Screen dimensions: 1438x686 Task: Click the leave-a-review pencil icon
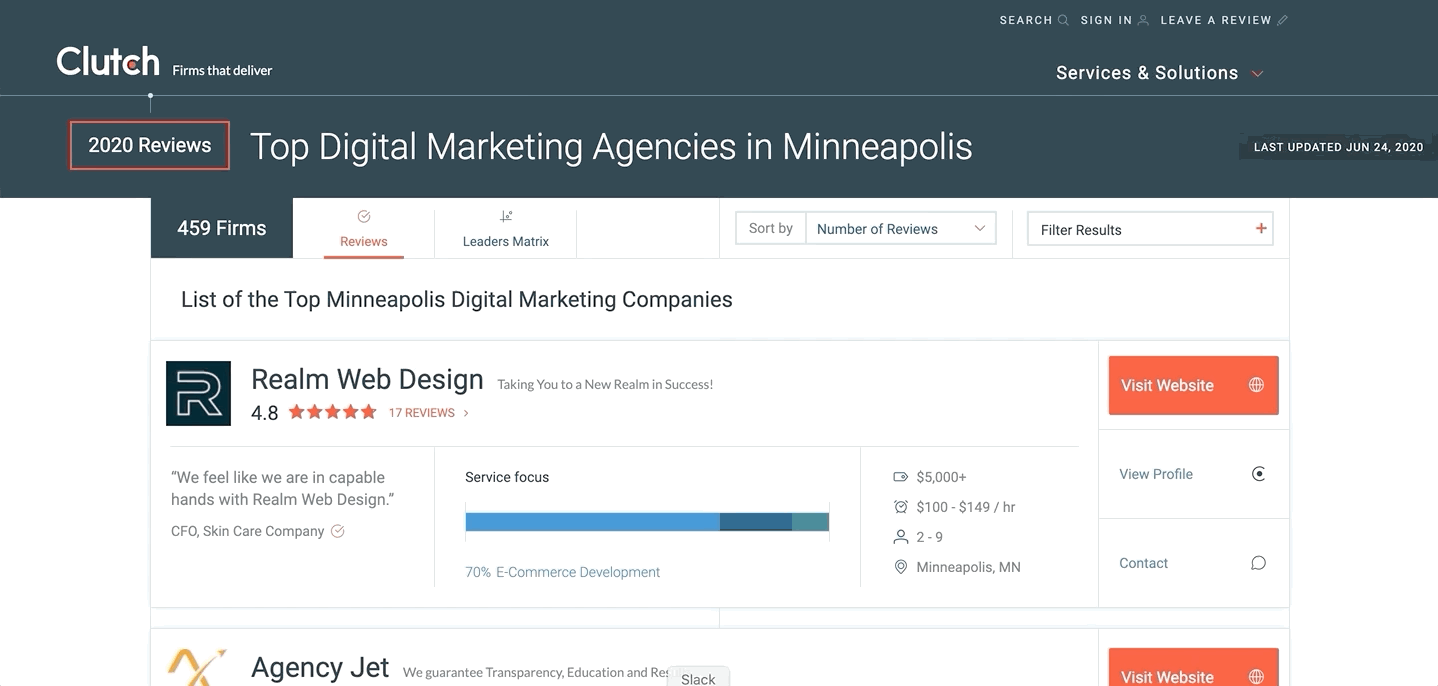1283,20
